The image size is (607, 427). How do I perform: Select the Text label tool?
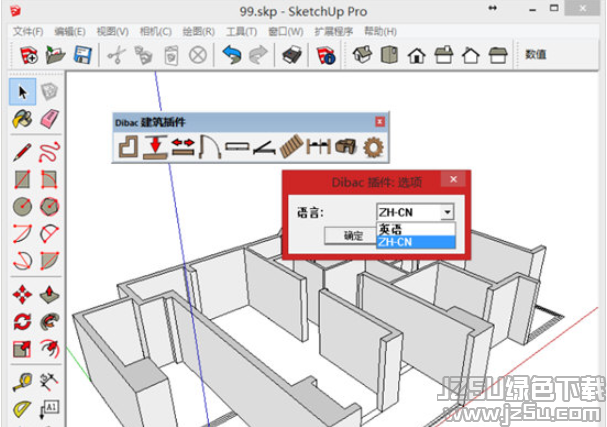(50, 410)
